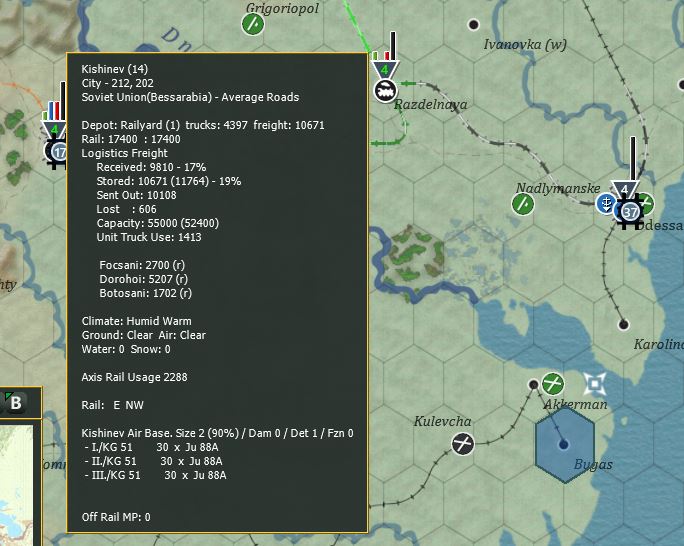
Task: Click the 'Stored: 10671 (11764) - 19%' line
Action: pyautogui.click(x=169, y=181)
